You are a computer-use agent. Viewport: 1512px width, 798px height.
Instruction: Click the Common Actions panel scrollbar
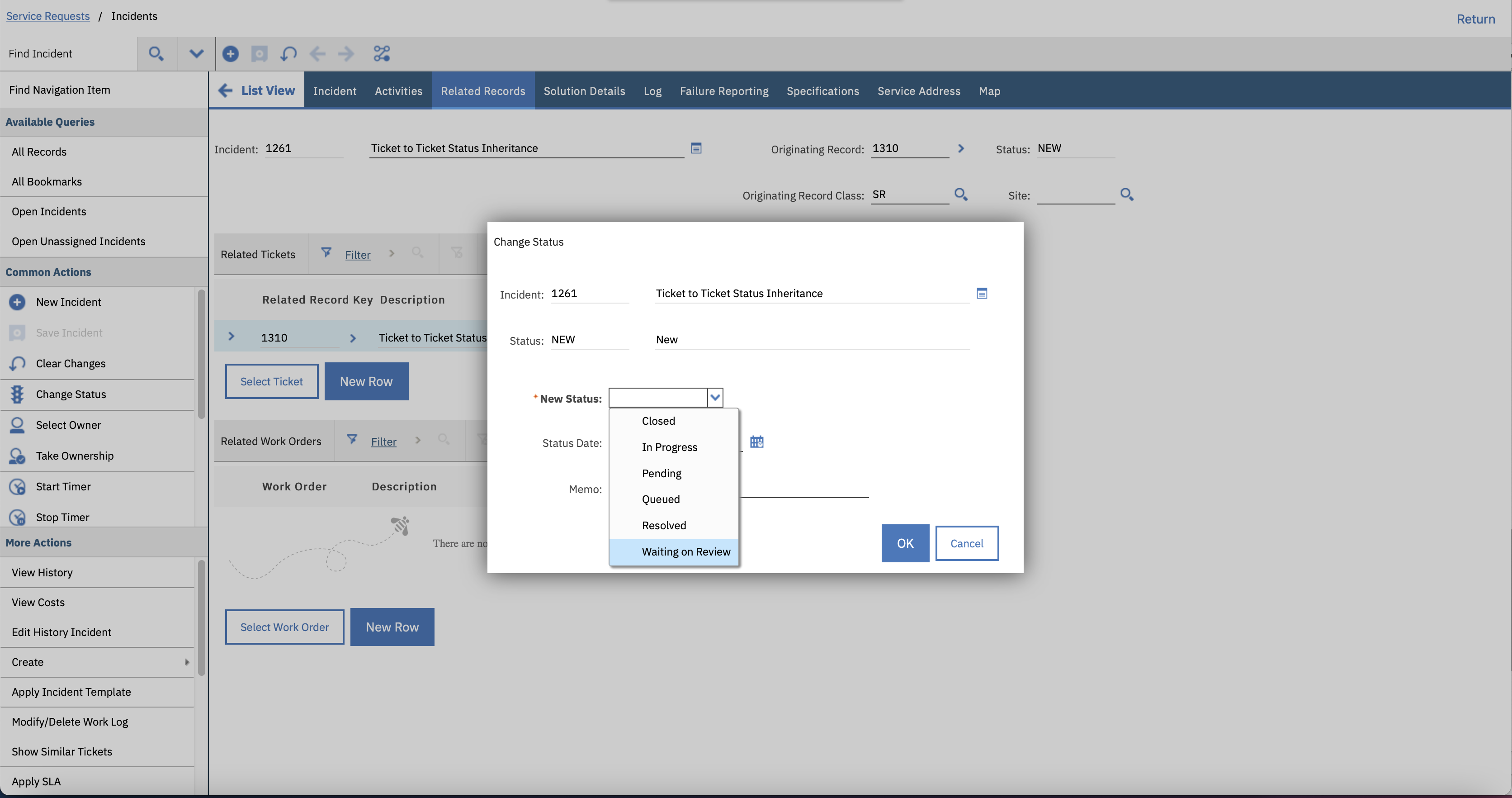click(x=201, y=355)
